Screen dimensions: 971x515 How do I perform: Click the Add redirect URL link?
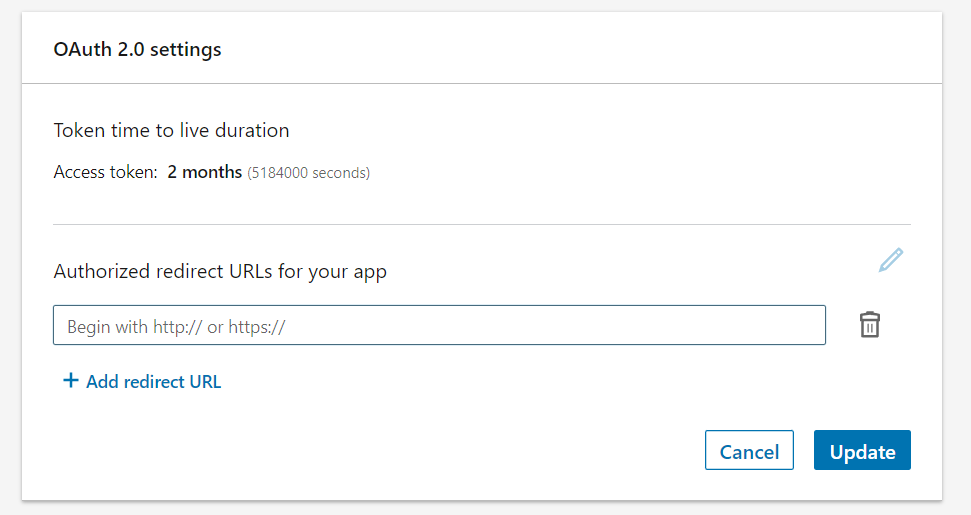point(142,381)
